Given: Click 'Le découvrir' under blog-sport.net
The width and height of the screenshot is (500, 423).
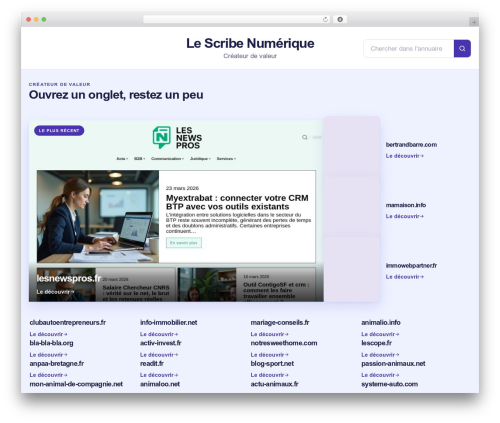Looking at the screenshot, I should tap(270, 375).
